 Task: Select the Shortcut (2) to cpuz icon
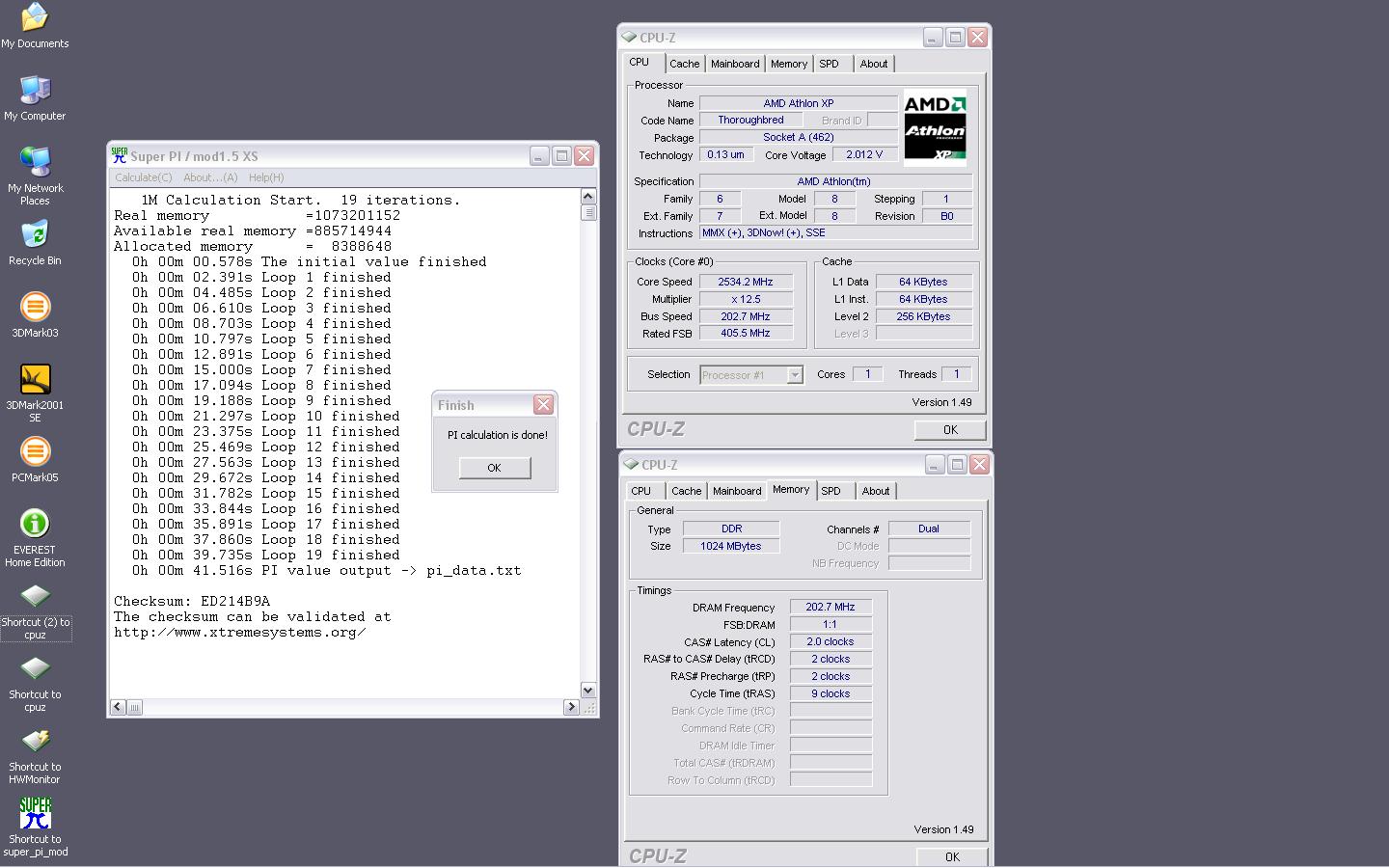click(x=35, y=611)
